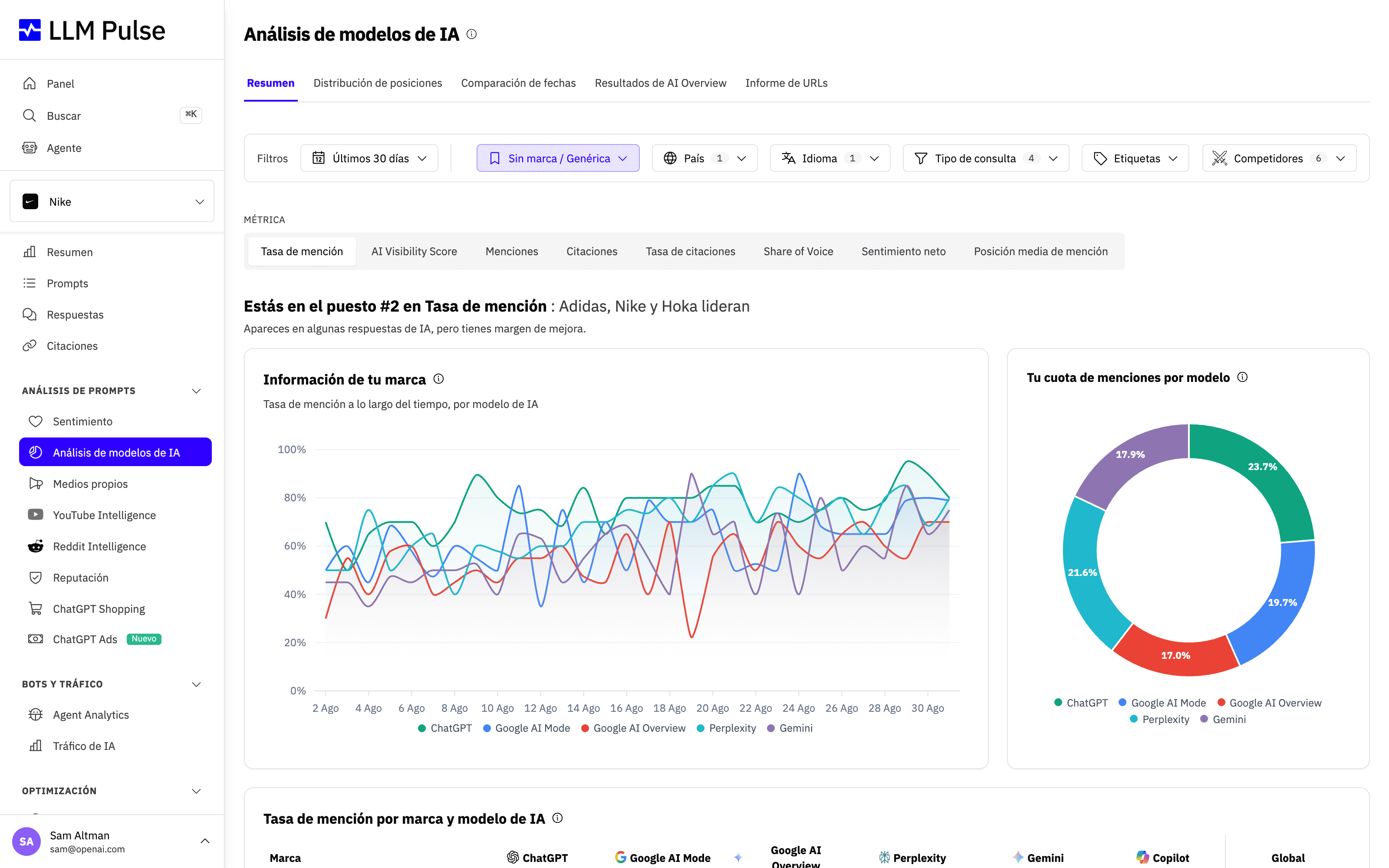Switch to Distribución de posiciones tab

[x=378, y=83]
